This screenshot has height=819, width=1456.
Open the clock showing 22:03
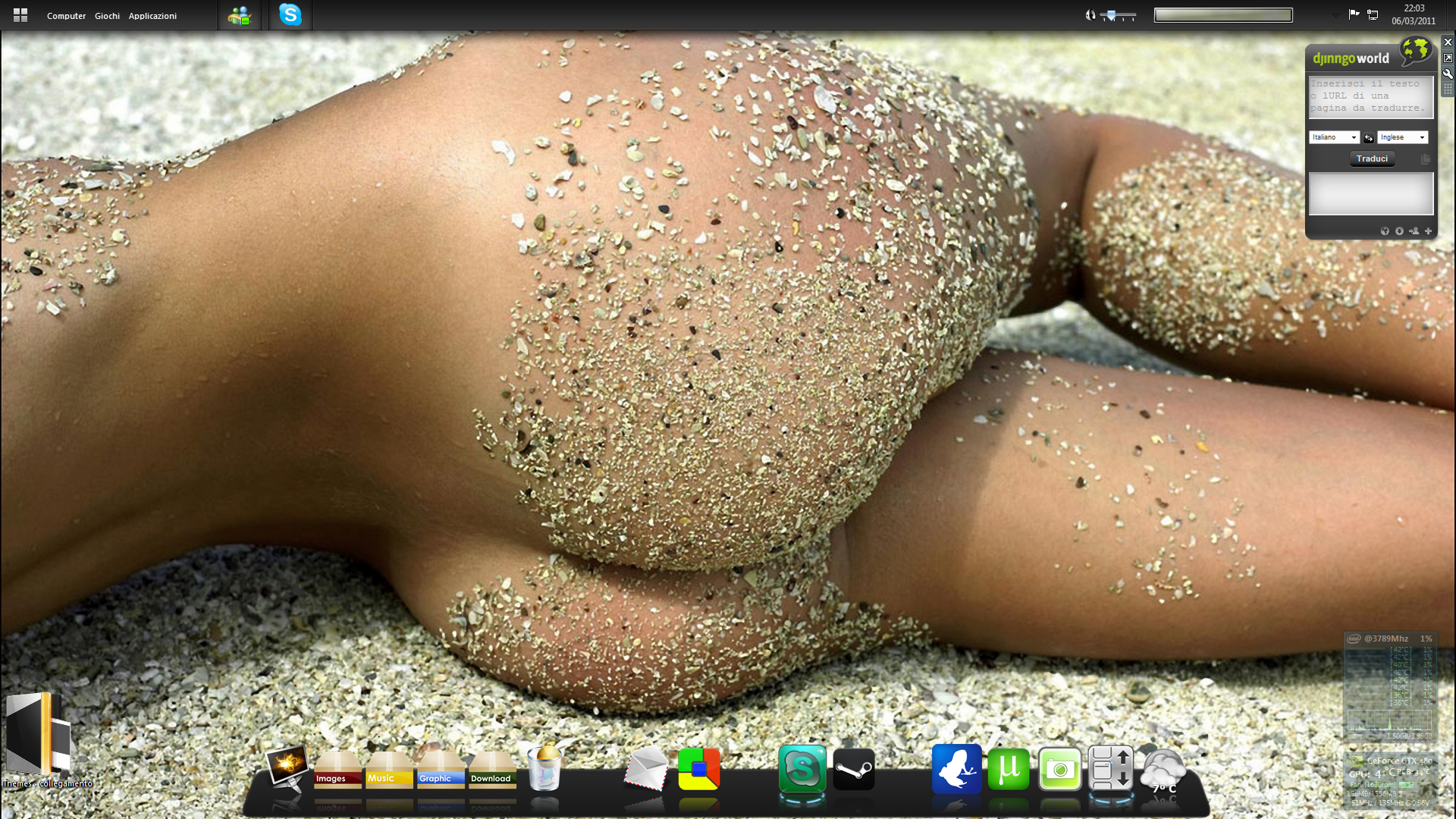[x=1414, y=14]
